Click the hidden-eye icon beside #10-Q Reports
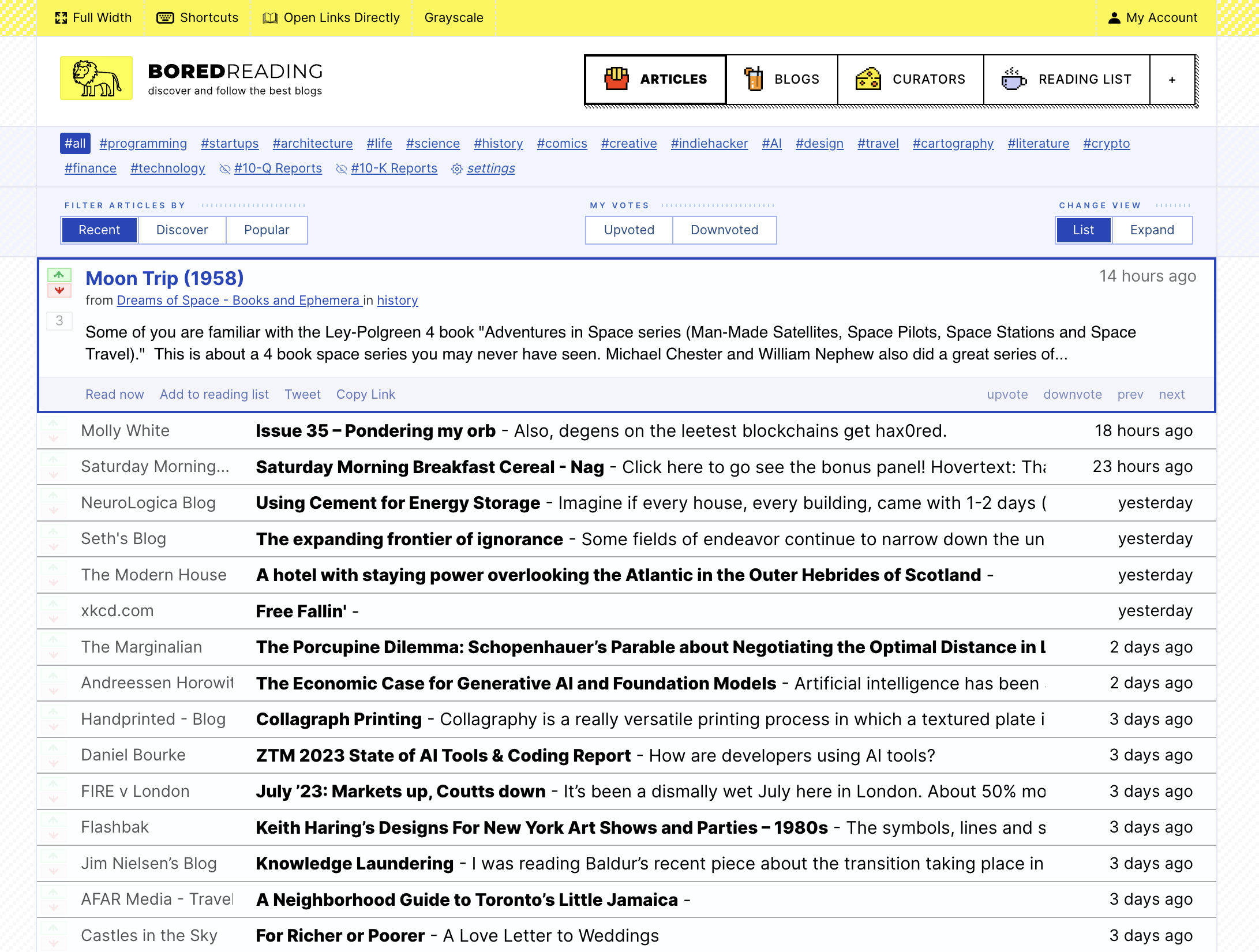 tap(225, 169)
